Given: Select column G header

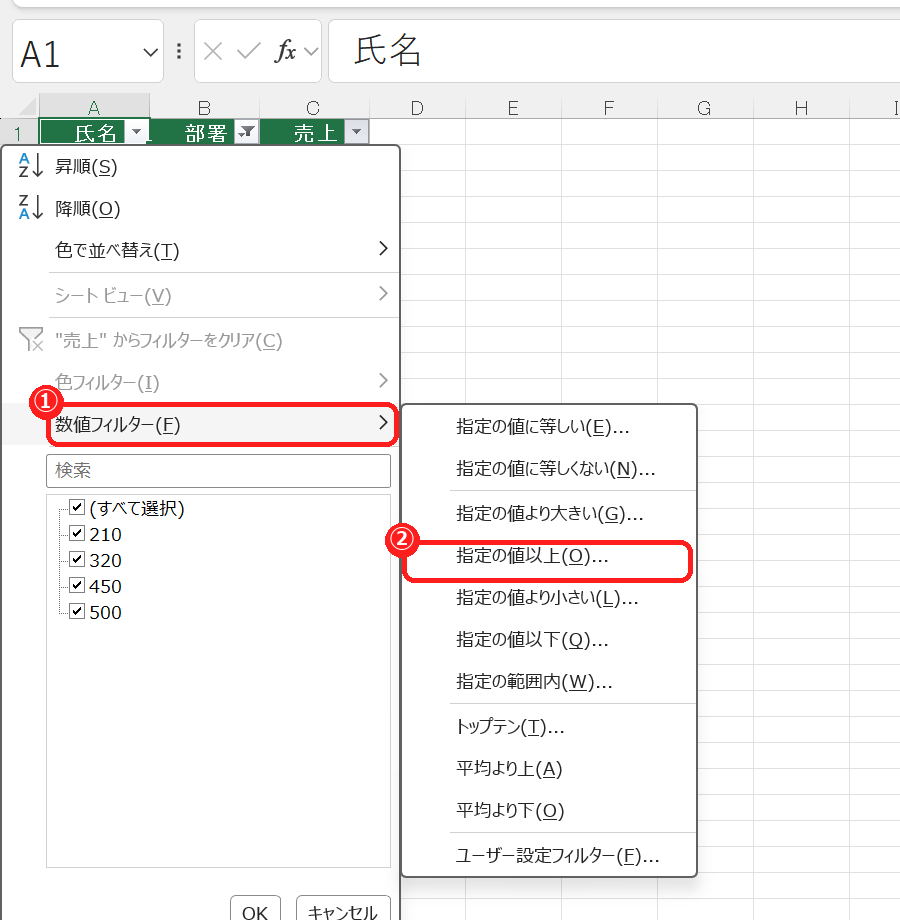Looking at the screenshot, I should click(705, 107).
